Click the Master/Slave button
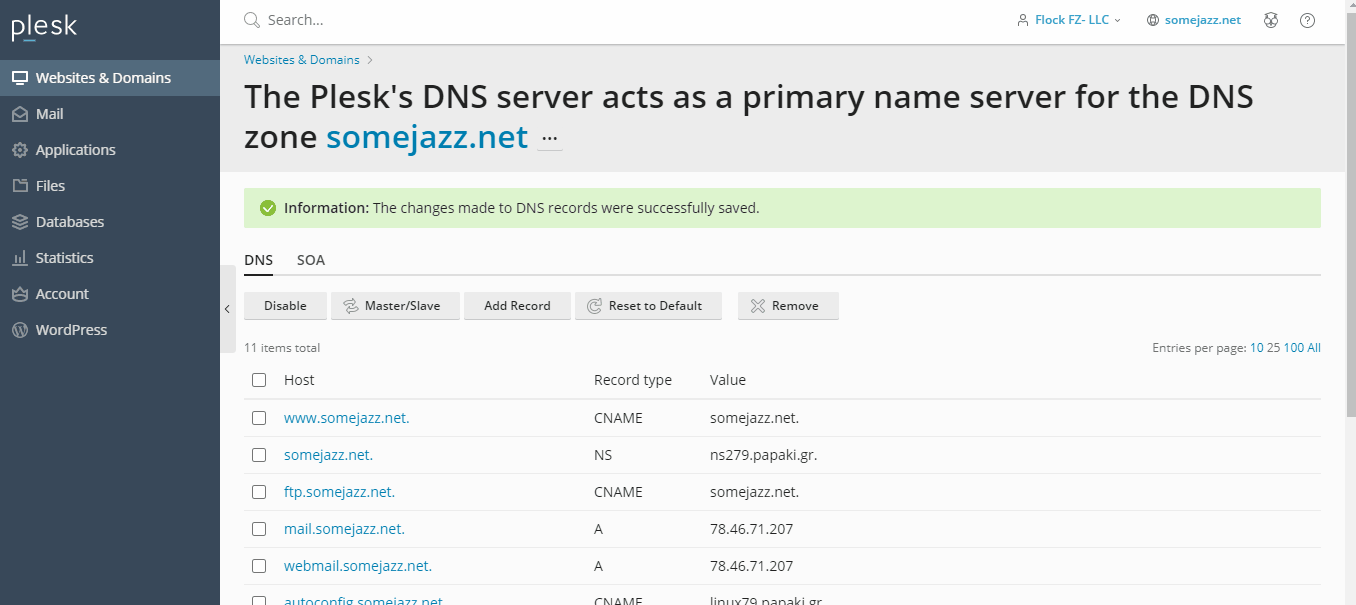The height and width of the screenshot is (605, 1356). [395, 306]
